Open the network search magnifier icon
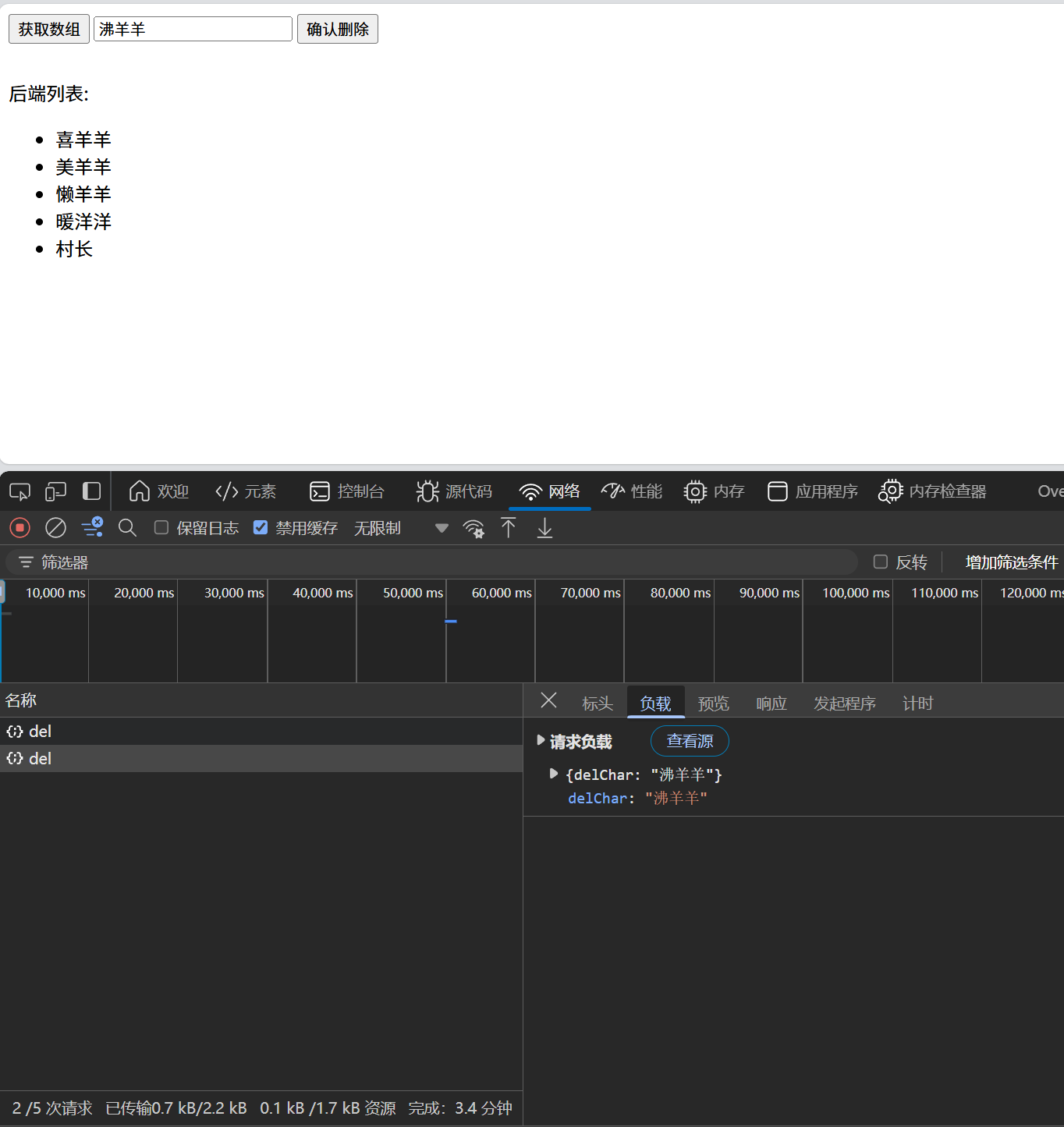Screen dimensions: 1064x1127 point(127,528)
